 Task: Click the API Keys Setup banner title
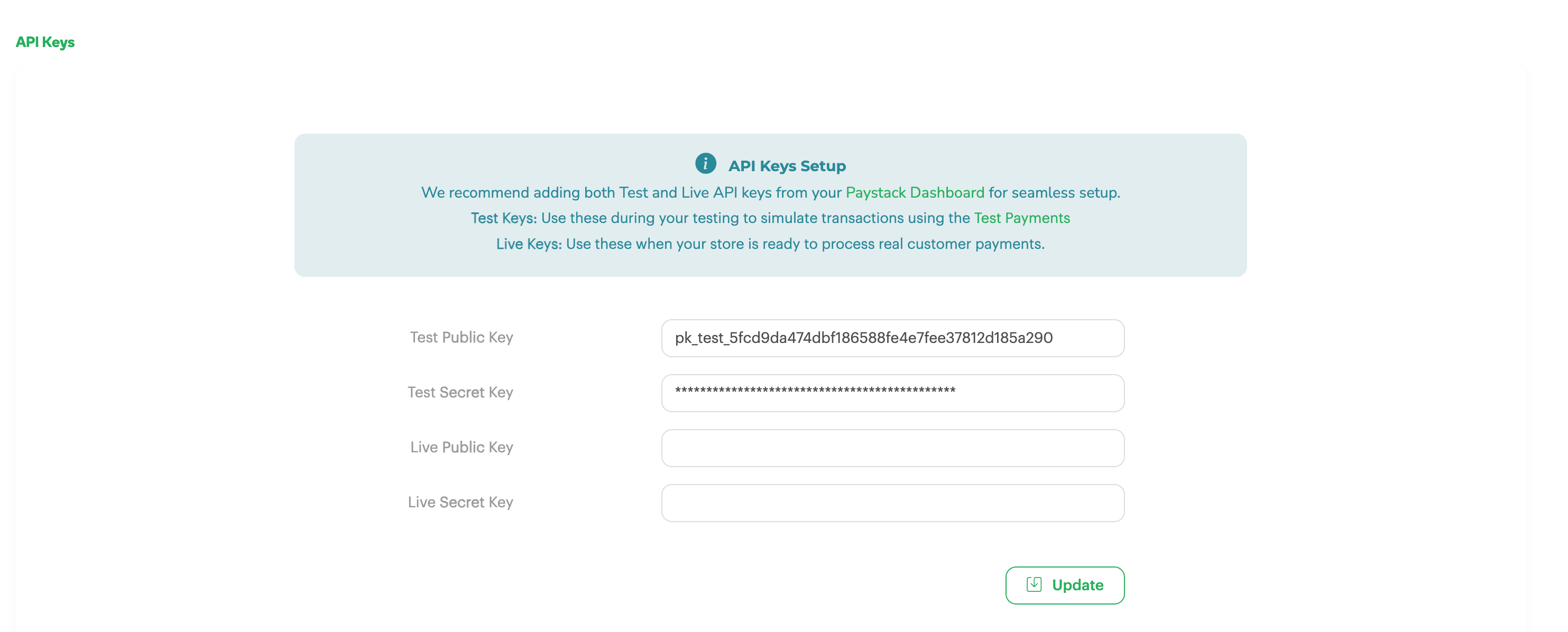tap(787, 166)
